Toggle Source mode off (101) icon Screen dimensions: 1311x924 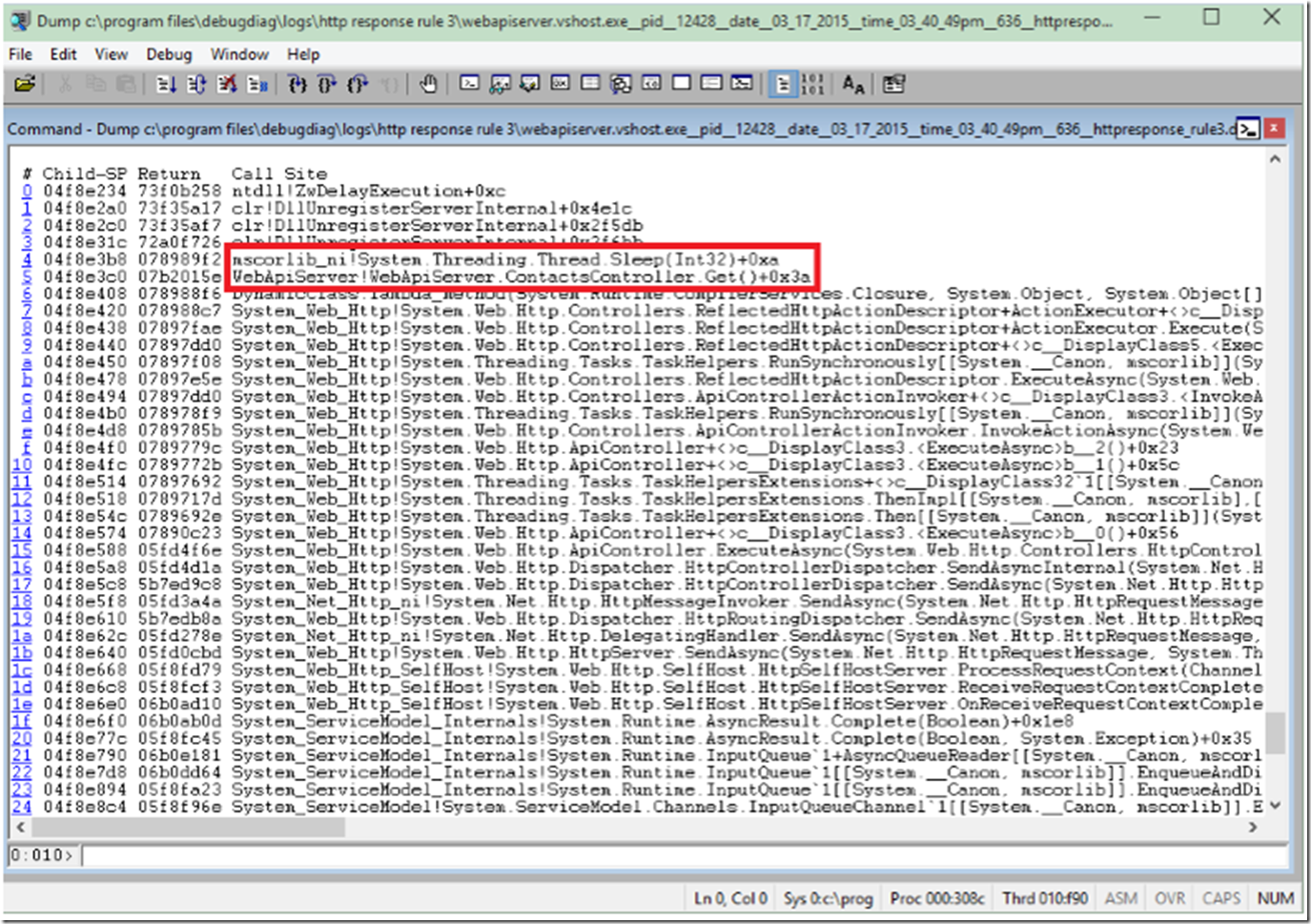point(812,85)
